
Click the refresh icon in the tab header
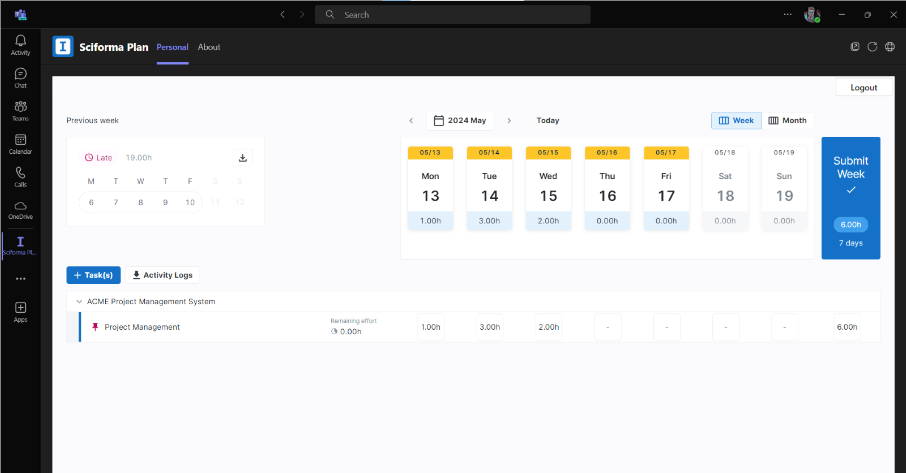tap(872, 47)
